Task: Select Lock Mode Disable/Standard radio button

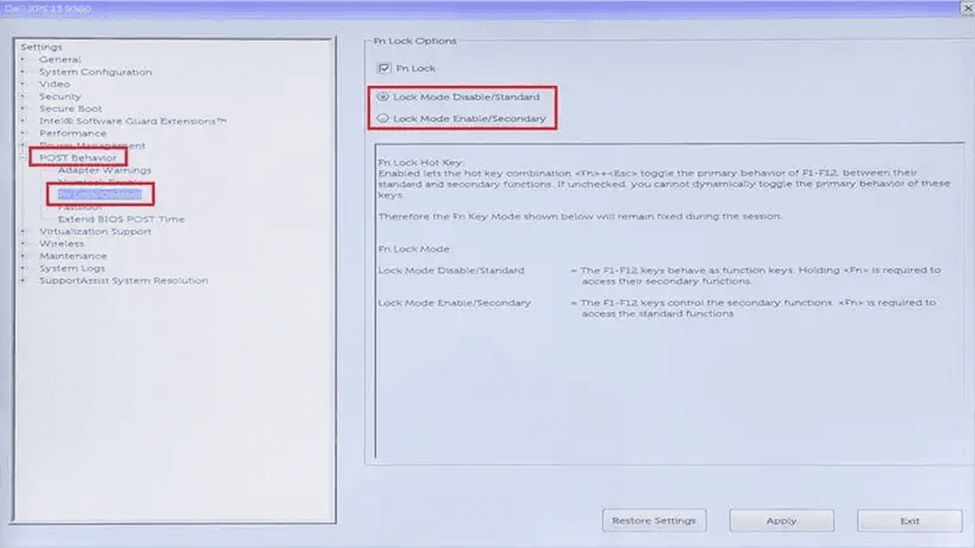Action: coord(383,97)
